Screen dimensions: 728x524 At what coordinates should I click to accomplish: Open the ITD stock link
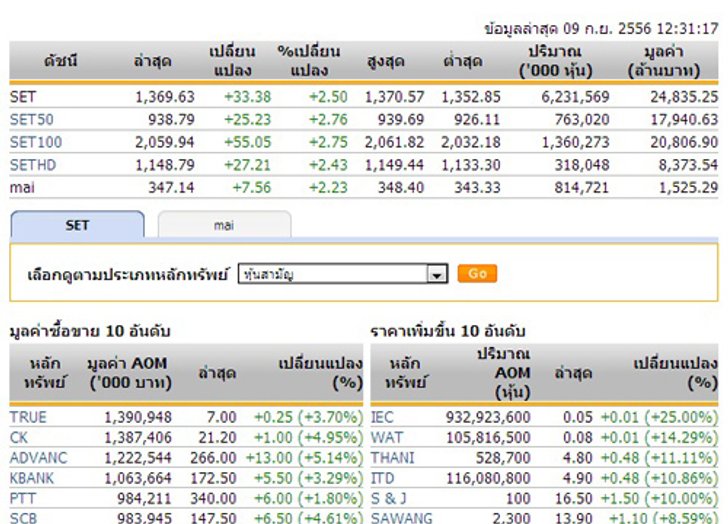point(383,479)
